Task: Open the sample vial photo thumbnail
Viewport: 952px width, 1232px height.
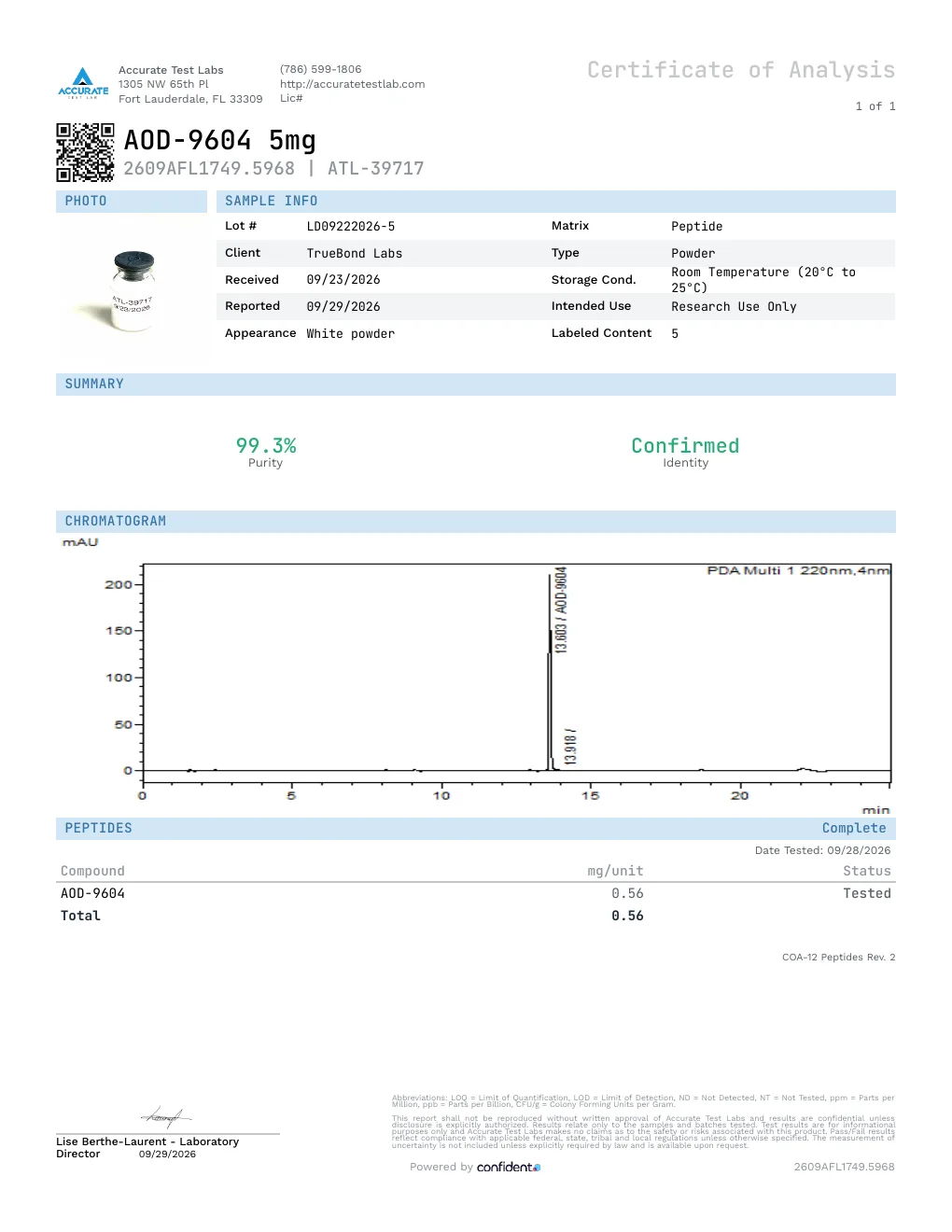Action: click(133, 290)
